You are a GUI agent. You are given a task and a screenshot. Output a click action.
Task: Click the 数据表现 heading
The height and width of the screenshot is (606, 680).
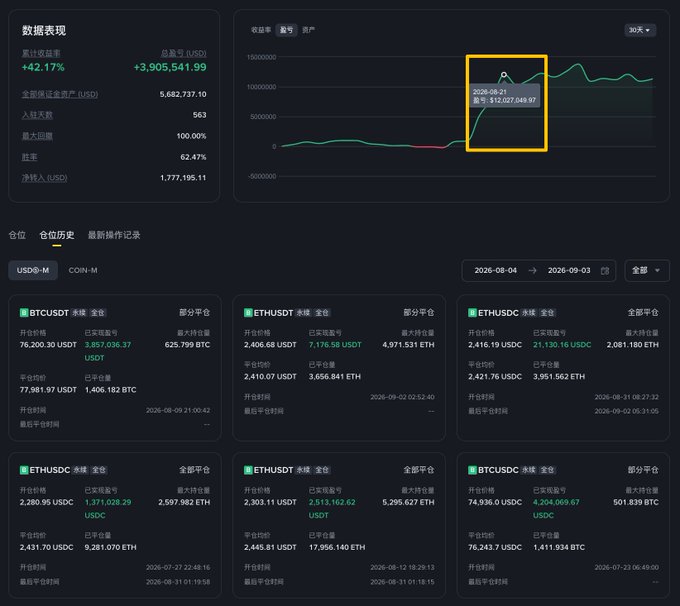point(44,30)
